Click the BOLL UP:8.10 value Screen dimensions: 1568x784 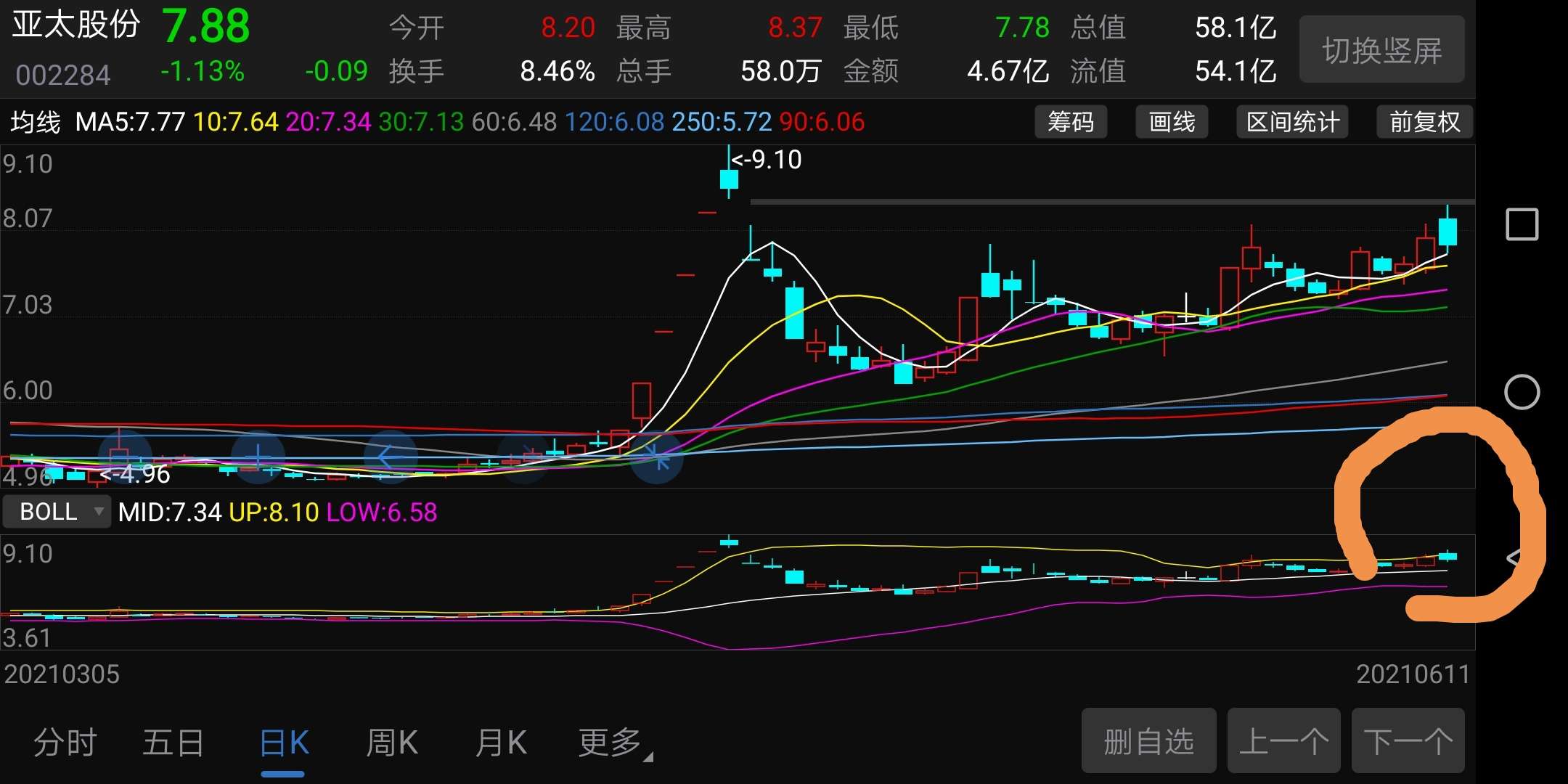pos(274,512)
